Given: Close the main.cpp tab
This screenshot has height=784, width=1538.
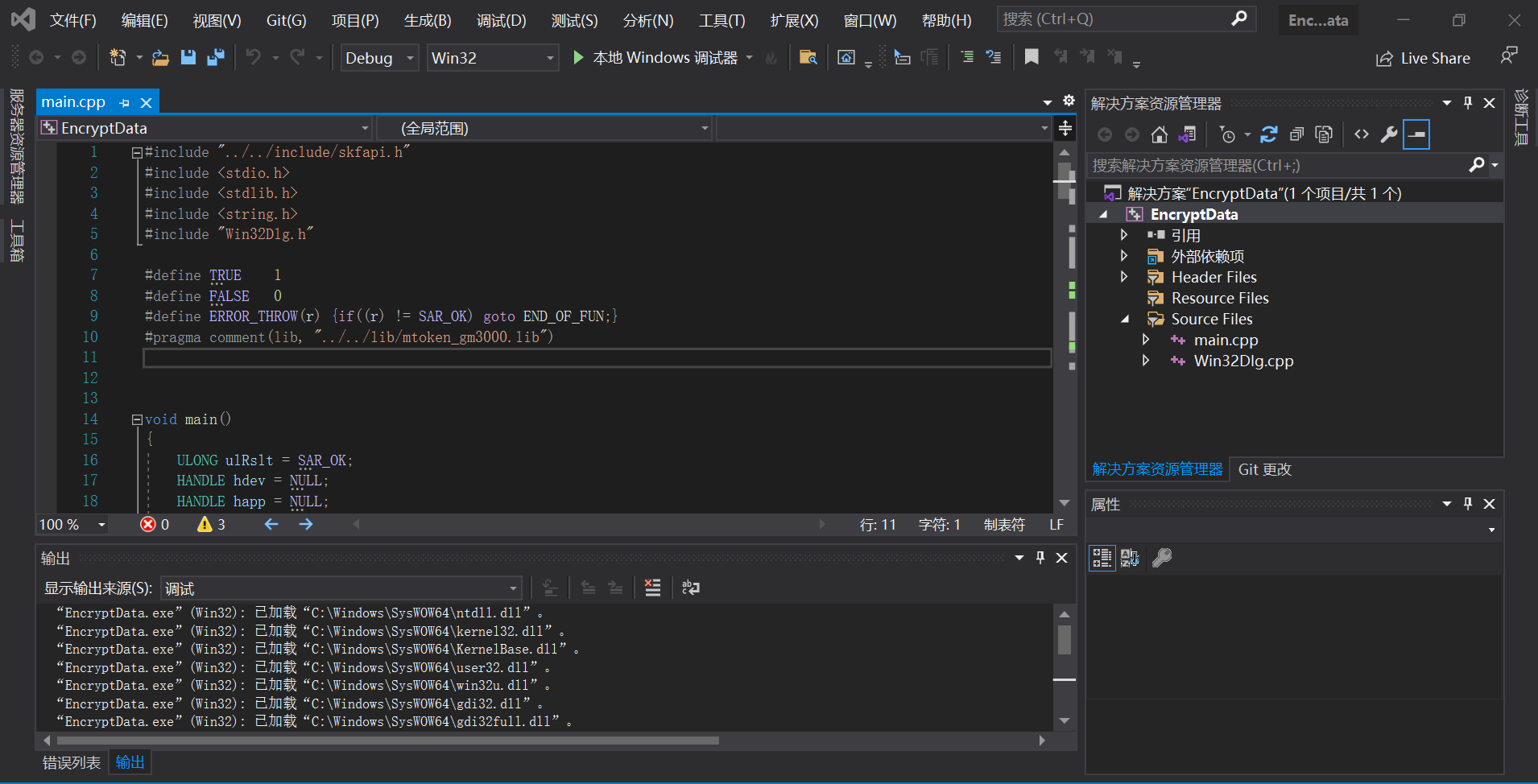Looking at the screenshot, I should point(147,103).
